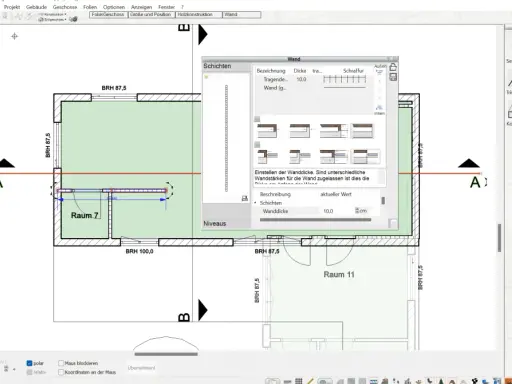Toggle the relativ checkbox below polar
Image resolution: width=512 pixels, height=384 pixels.
(29, 372)
